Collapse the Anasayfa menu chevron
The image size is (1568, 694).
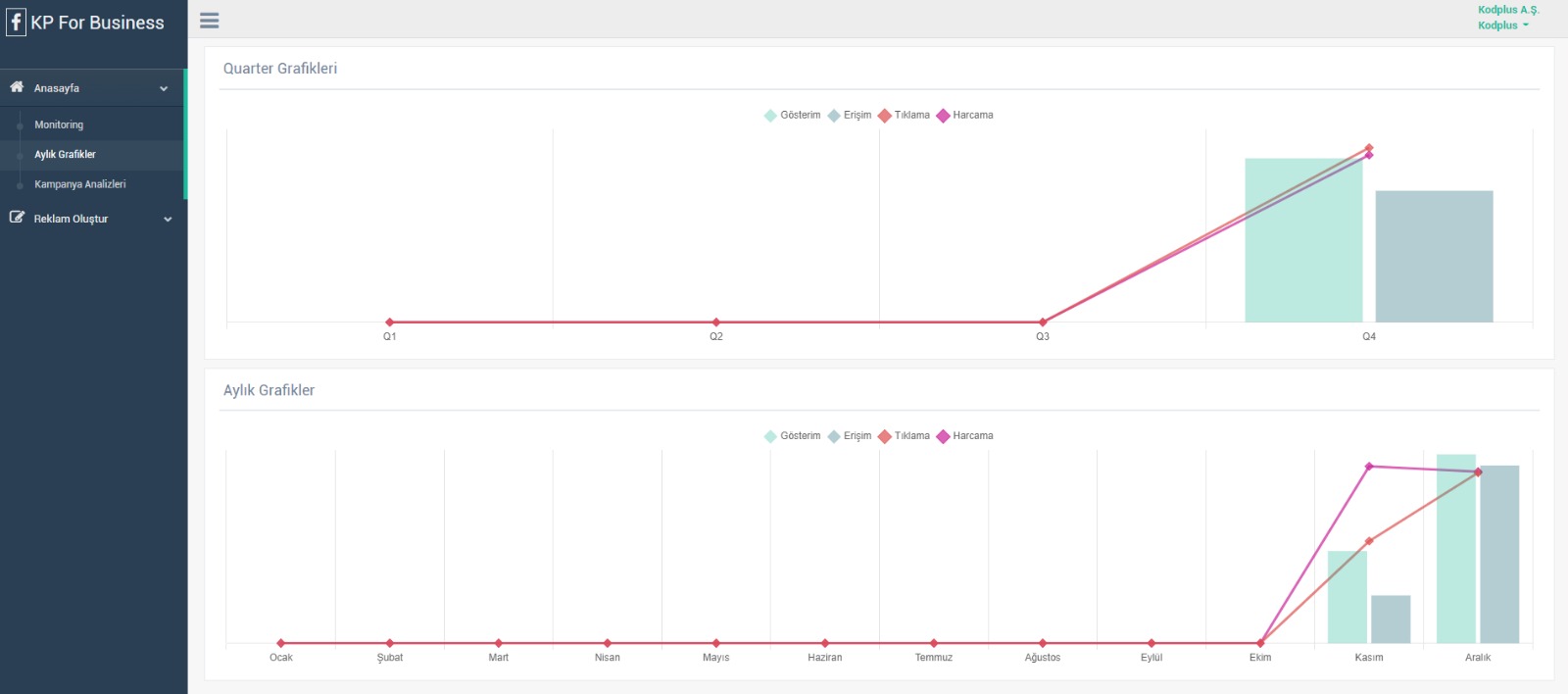tap(164, 88)
